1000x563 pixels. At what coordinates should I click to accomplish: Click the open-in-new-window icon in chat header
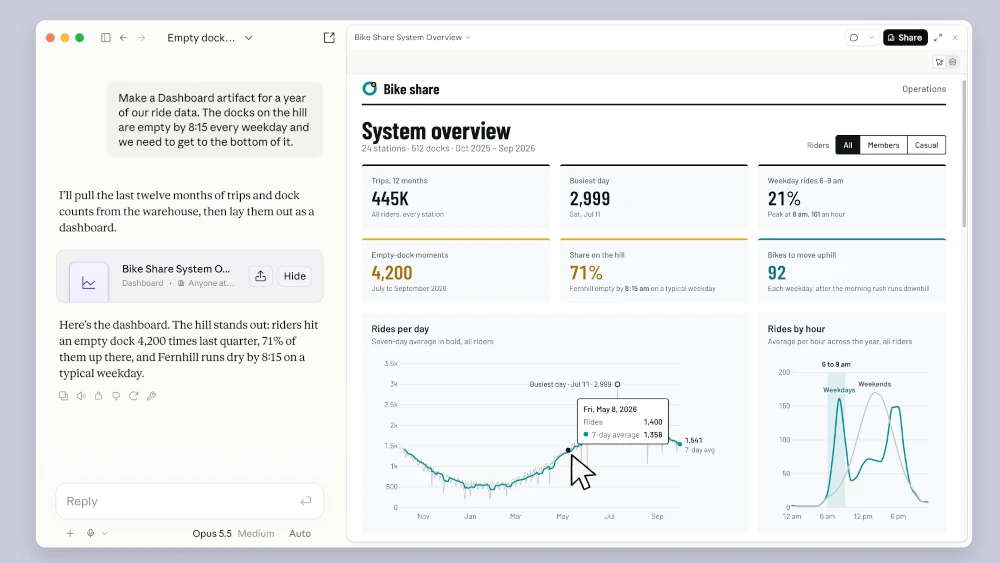[329, 38]
